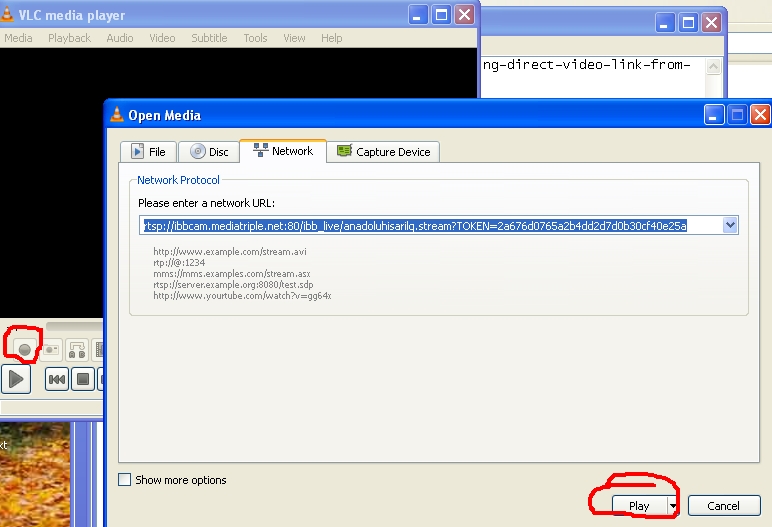Skip to previous media in VLC
Screen dimensions: 772x527
[57, 379]
